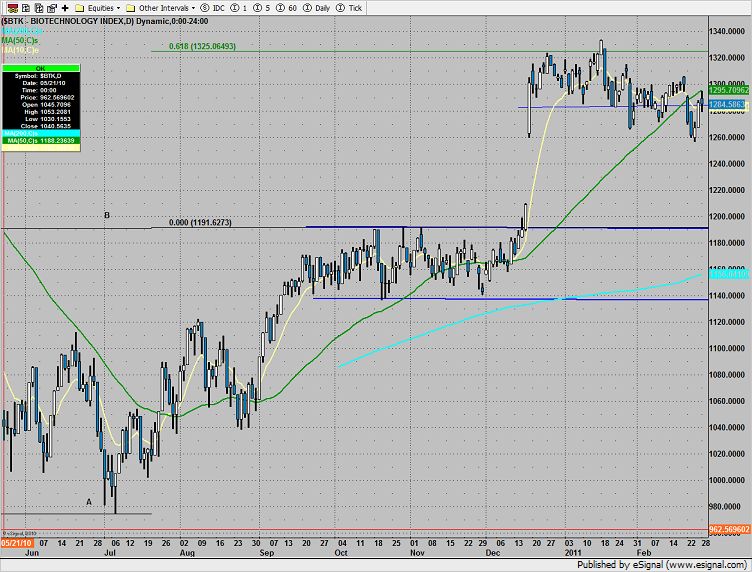Select the Daily interval
Image resolution: width=752 pixels, height=572 pixels.
317,8
